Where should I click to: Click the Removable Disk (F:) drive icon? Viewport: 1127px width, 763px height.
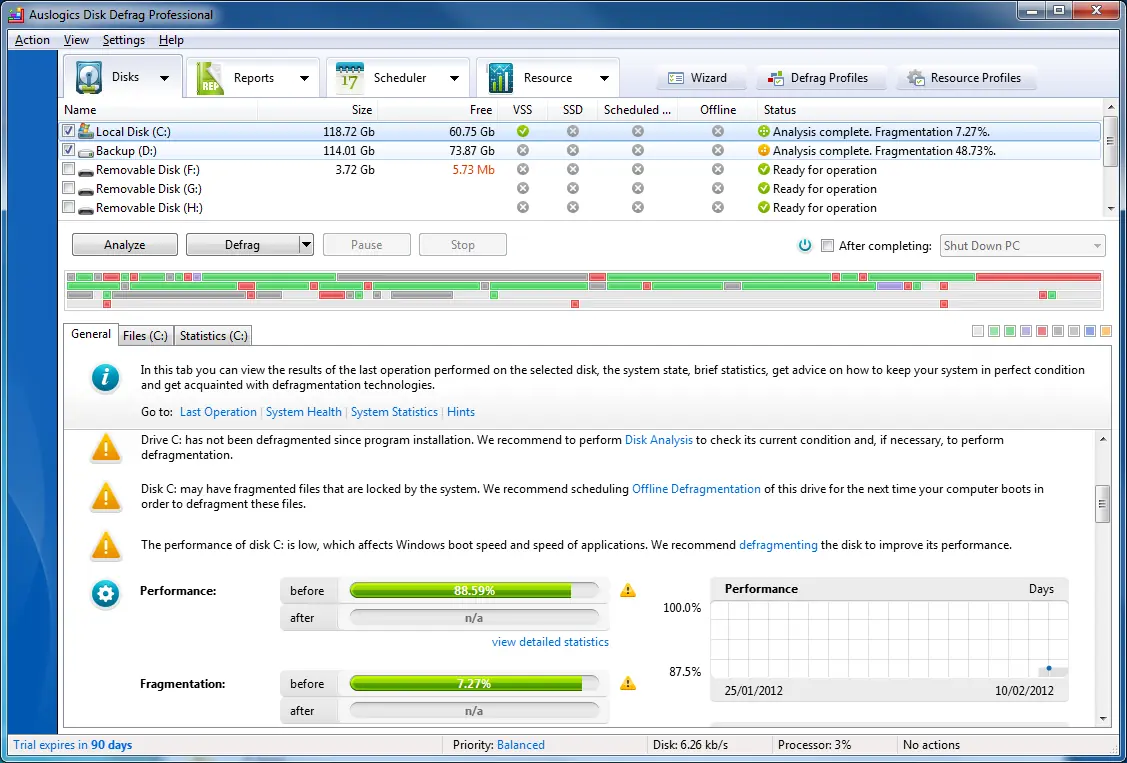[86, 171]
